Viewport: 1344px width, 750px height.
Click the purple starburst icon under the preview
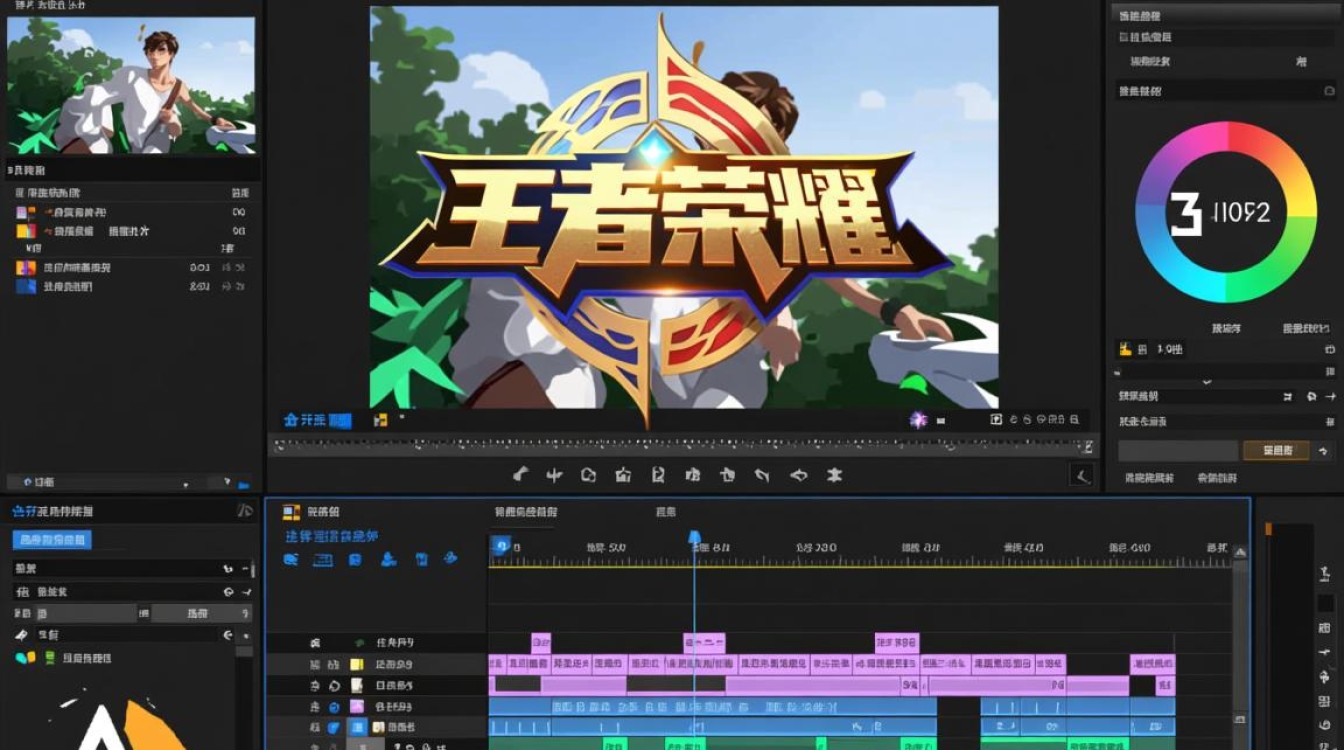tap(918, 420)
